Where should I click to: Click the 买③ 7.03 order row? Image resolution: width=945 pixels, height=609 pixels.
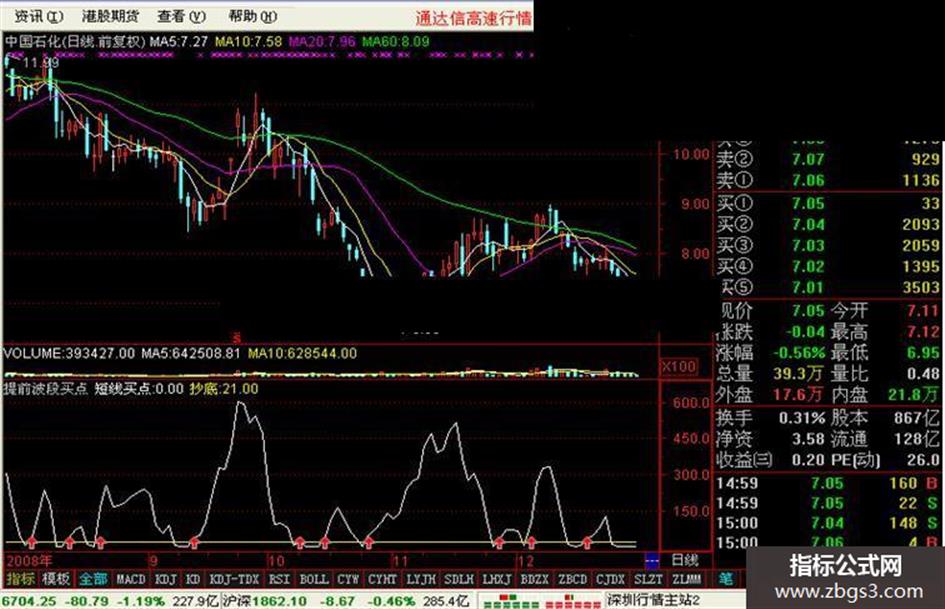tap(828, 246)
